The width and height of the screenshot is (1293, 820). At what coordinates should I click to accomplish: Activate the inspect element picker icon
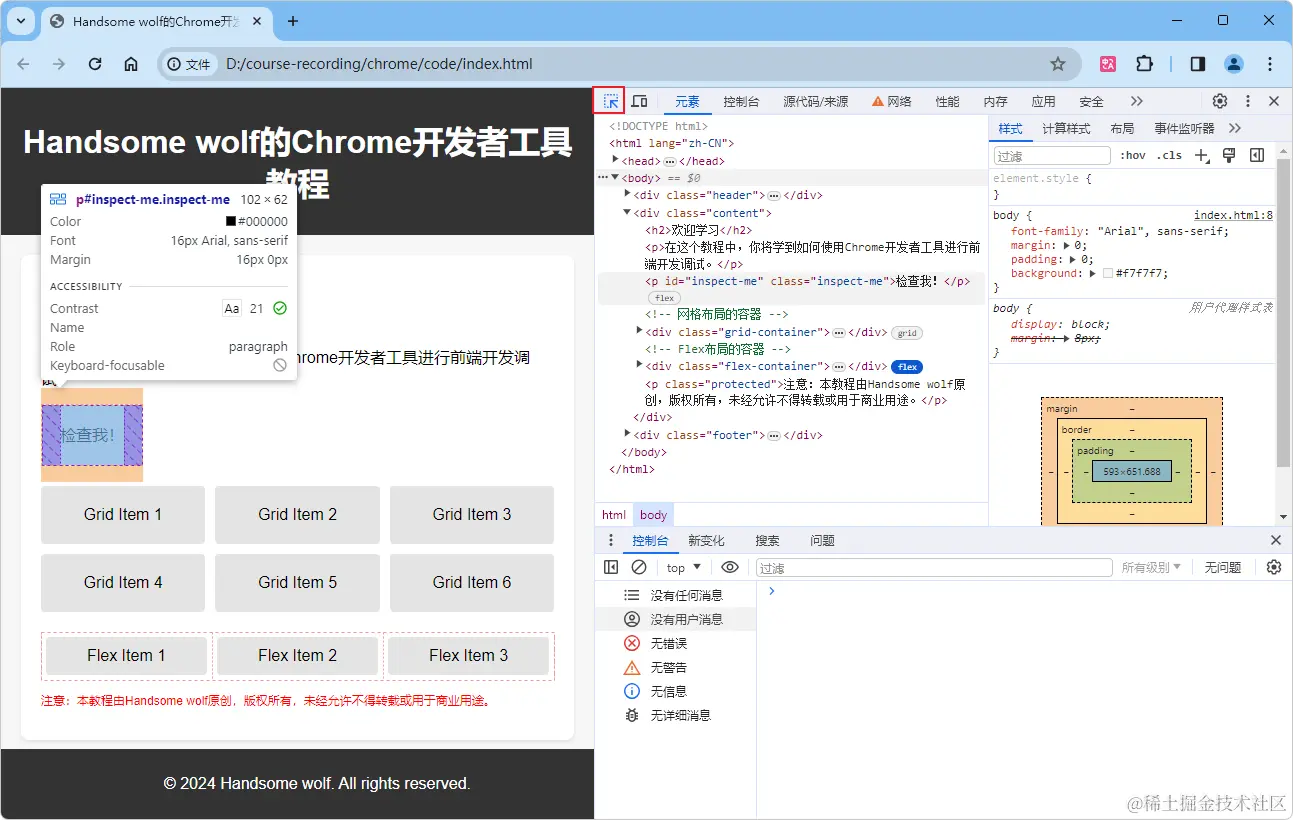[610, 101]
